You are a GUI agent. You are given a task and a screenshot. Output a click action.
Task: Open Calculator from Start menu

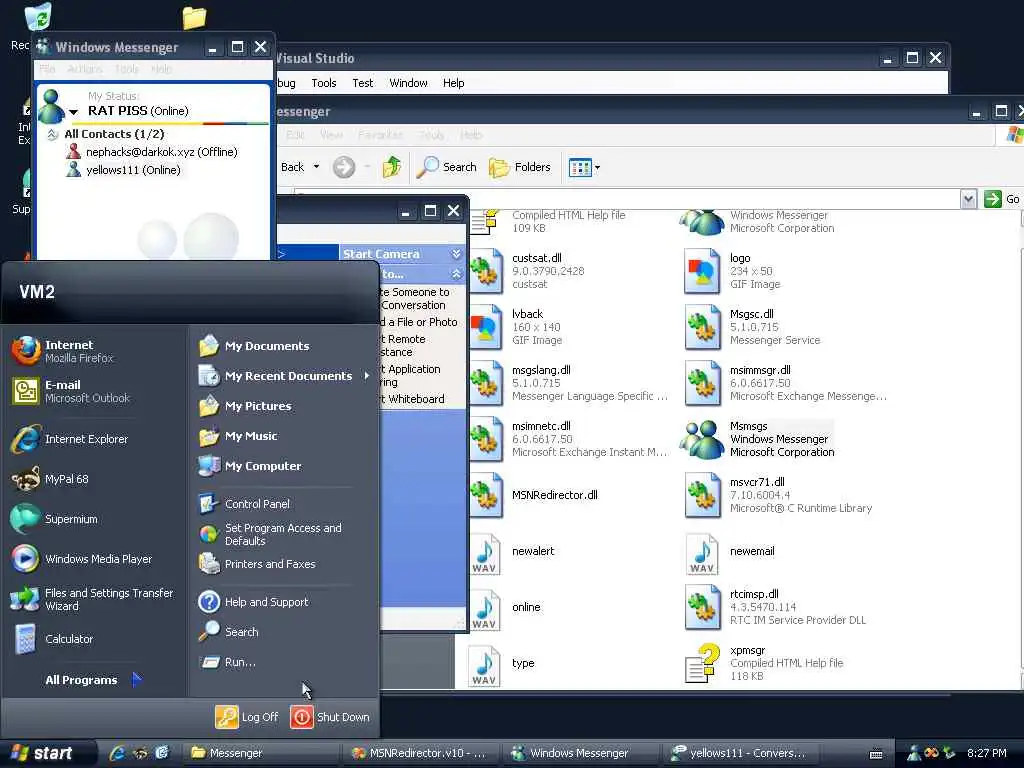52,639
